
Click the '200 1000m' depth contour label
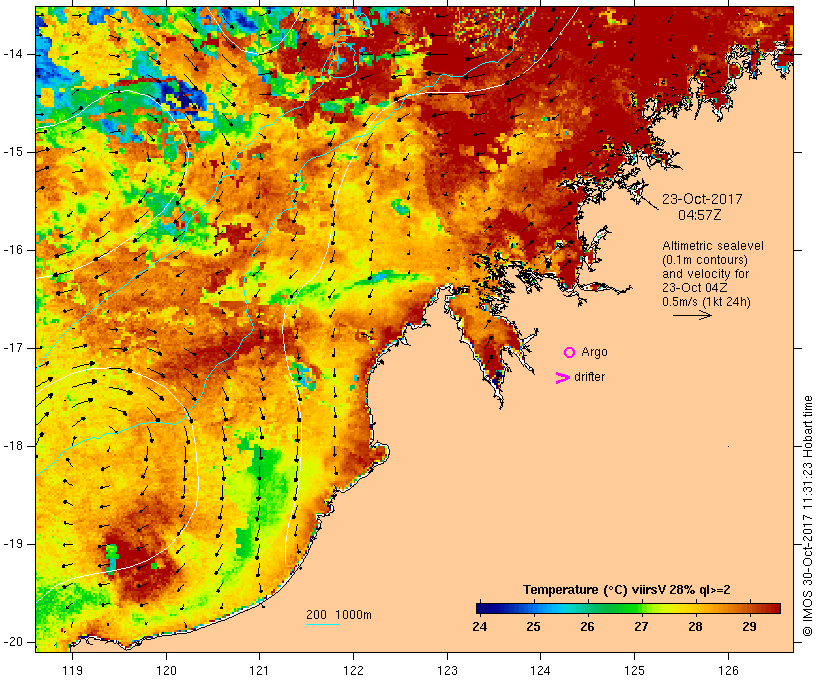click(339, 615)
